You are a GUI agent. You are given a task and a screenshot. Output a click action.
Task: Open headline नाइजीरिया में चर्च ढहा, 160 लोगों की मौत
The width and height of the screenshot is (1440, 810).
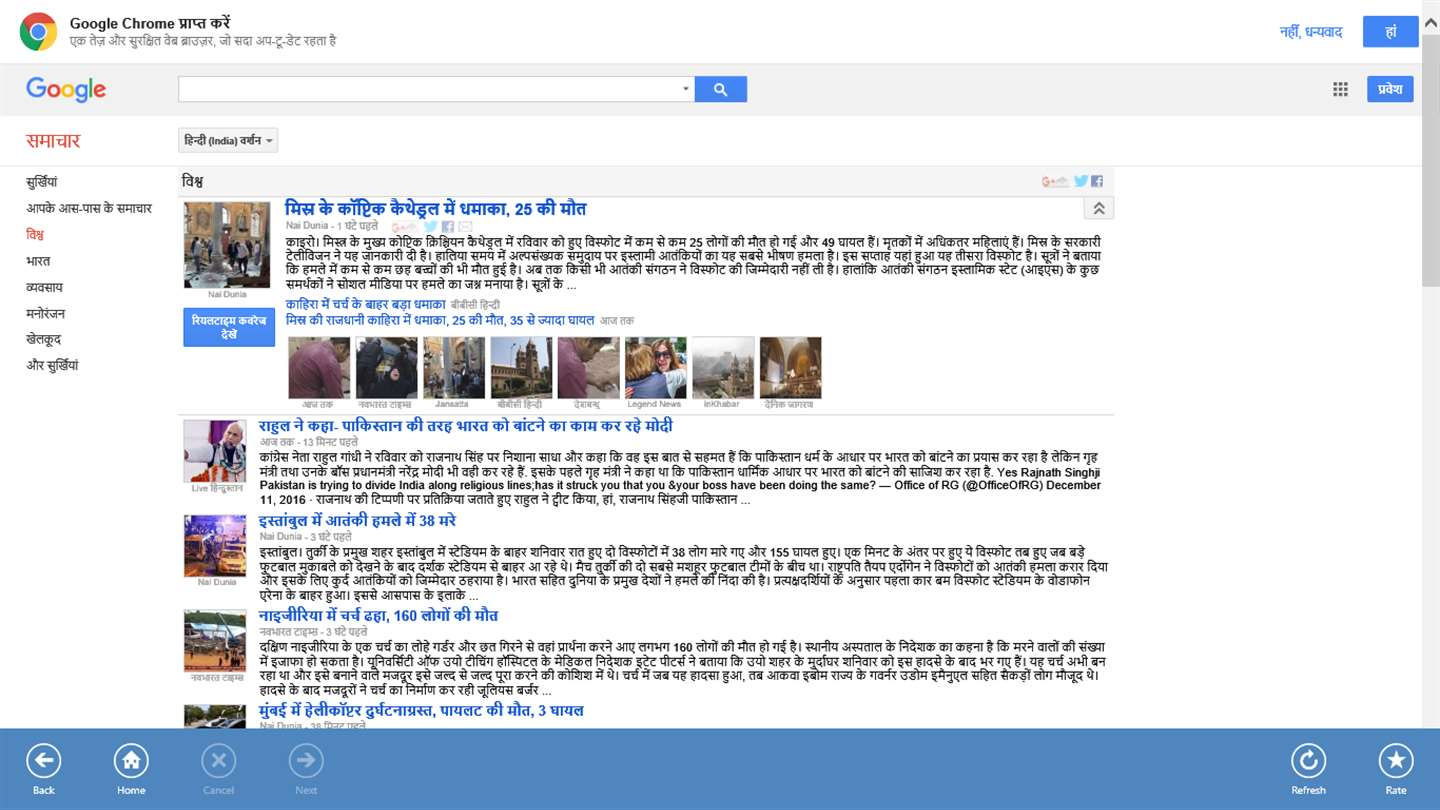point(378,615)
